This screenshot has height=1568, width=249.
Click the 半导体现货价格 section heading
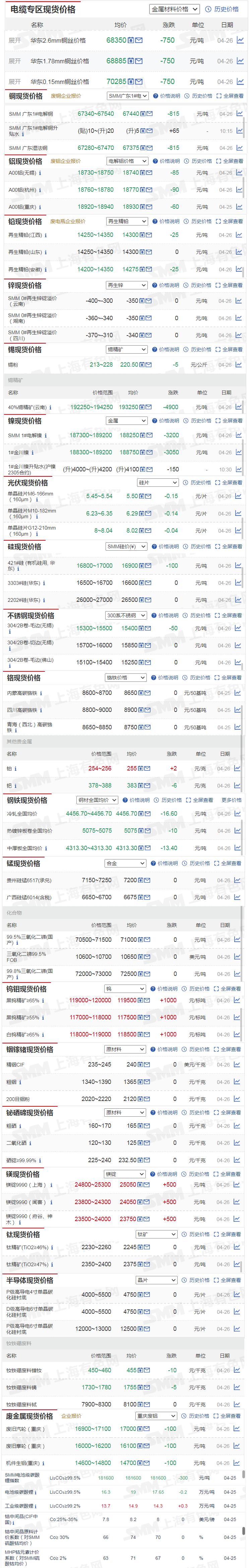point(30,1280)
